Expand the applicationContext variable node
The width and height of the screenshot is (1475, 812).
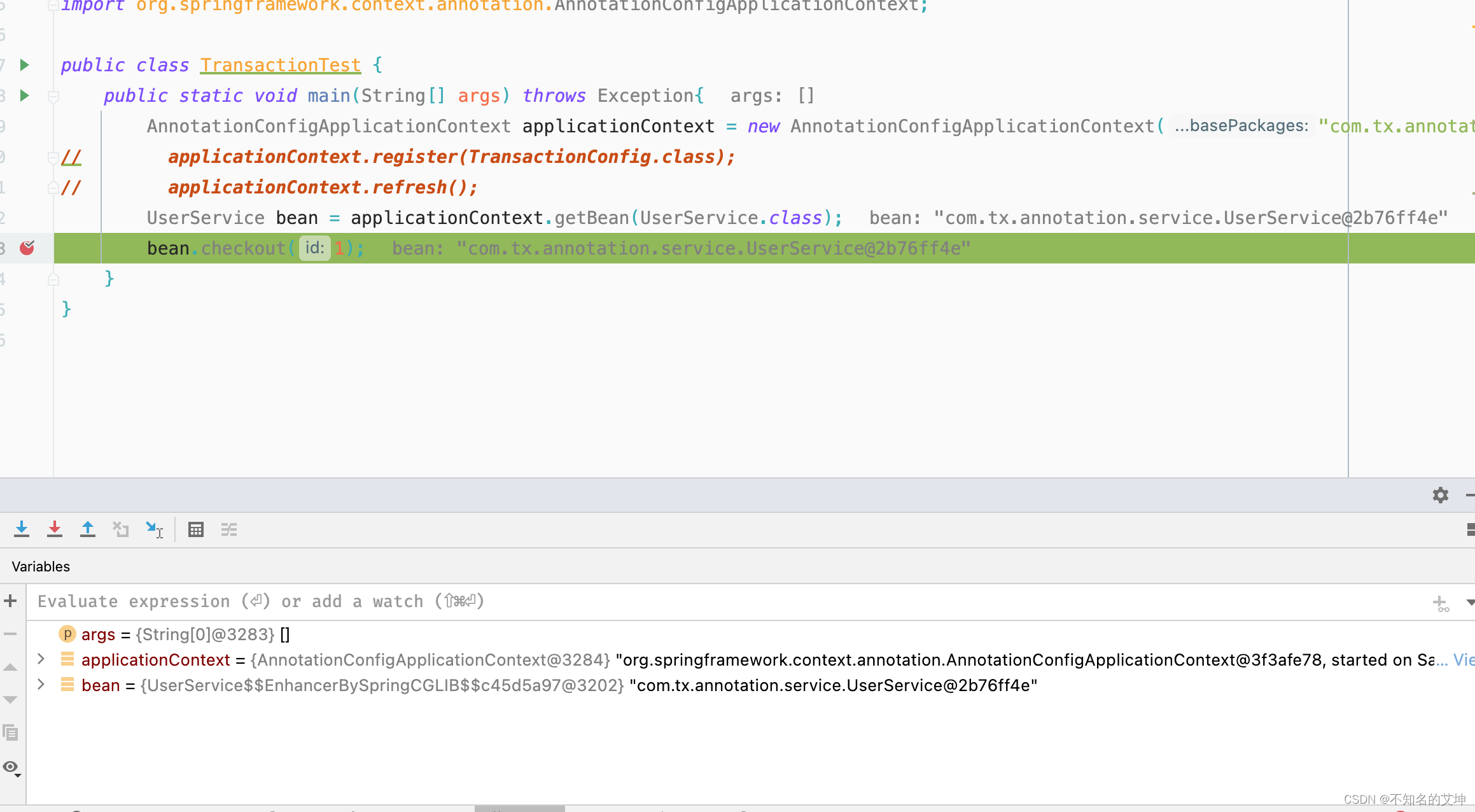point(41,659)
